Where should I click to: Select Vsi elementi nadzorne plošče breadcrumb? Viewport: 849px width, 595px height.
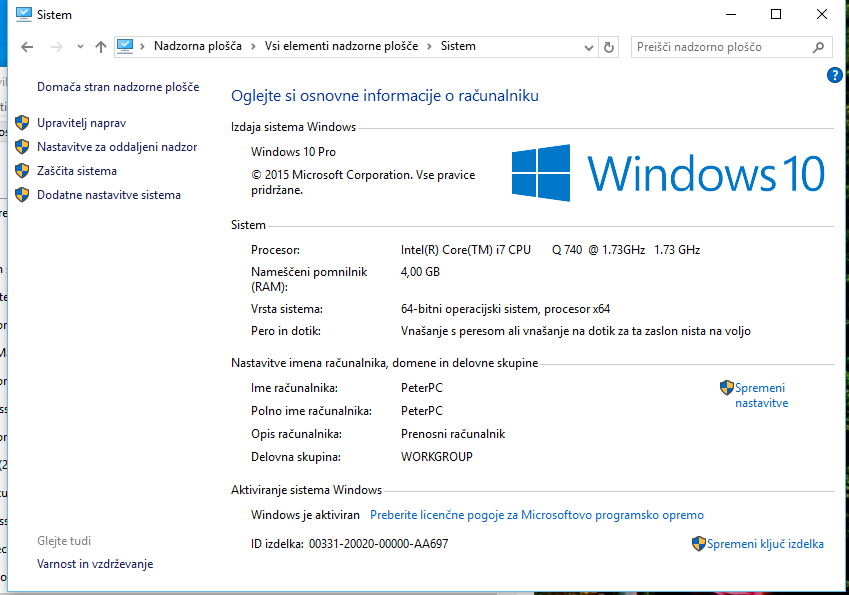tap(341, 46)
